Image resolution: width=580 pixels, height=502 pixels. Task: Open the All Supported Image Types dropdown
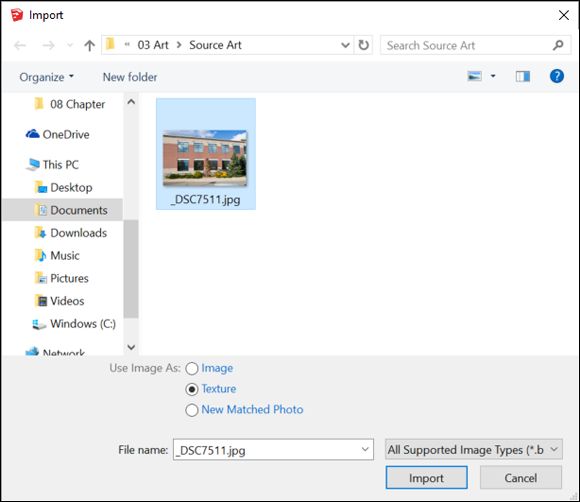pyautogui.click(x=473, y=449)
